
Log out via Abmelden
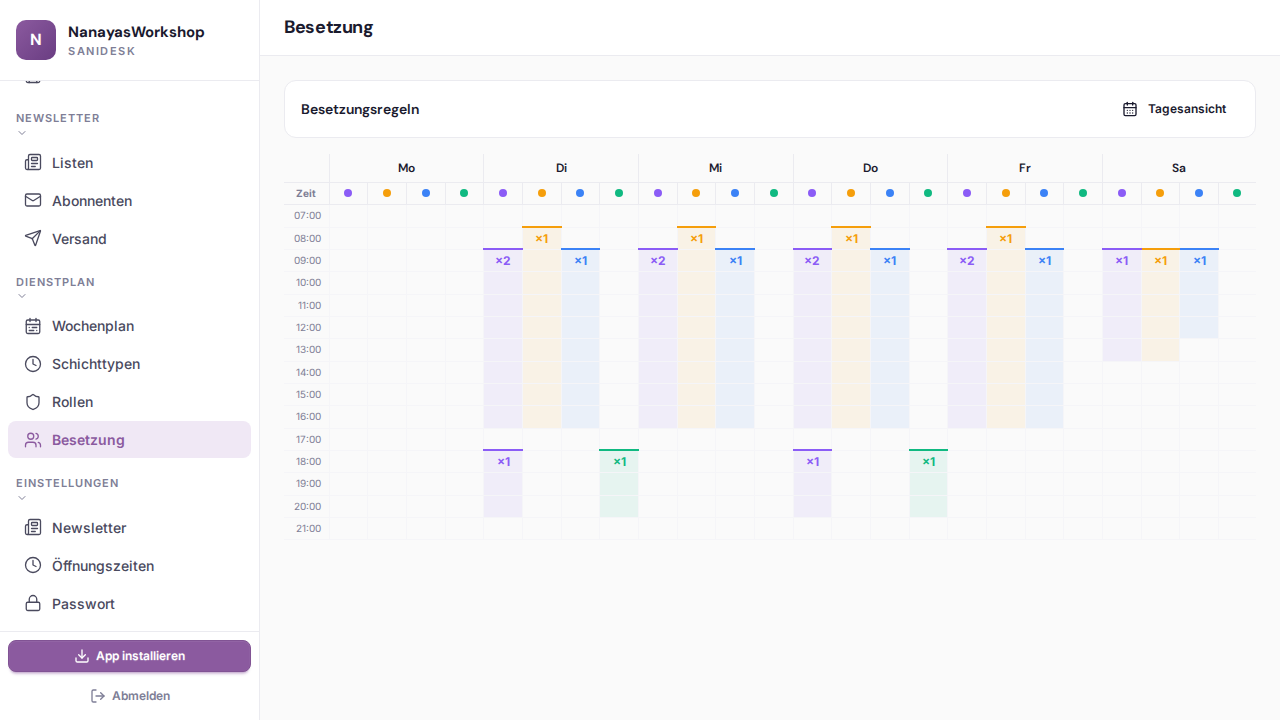pyautogui.click(x=130, y=696)
